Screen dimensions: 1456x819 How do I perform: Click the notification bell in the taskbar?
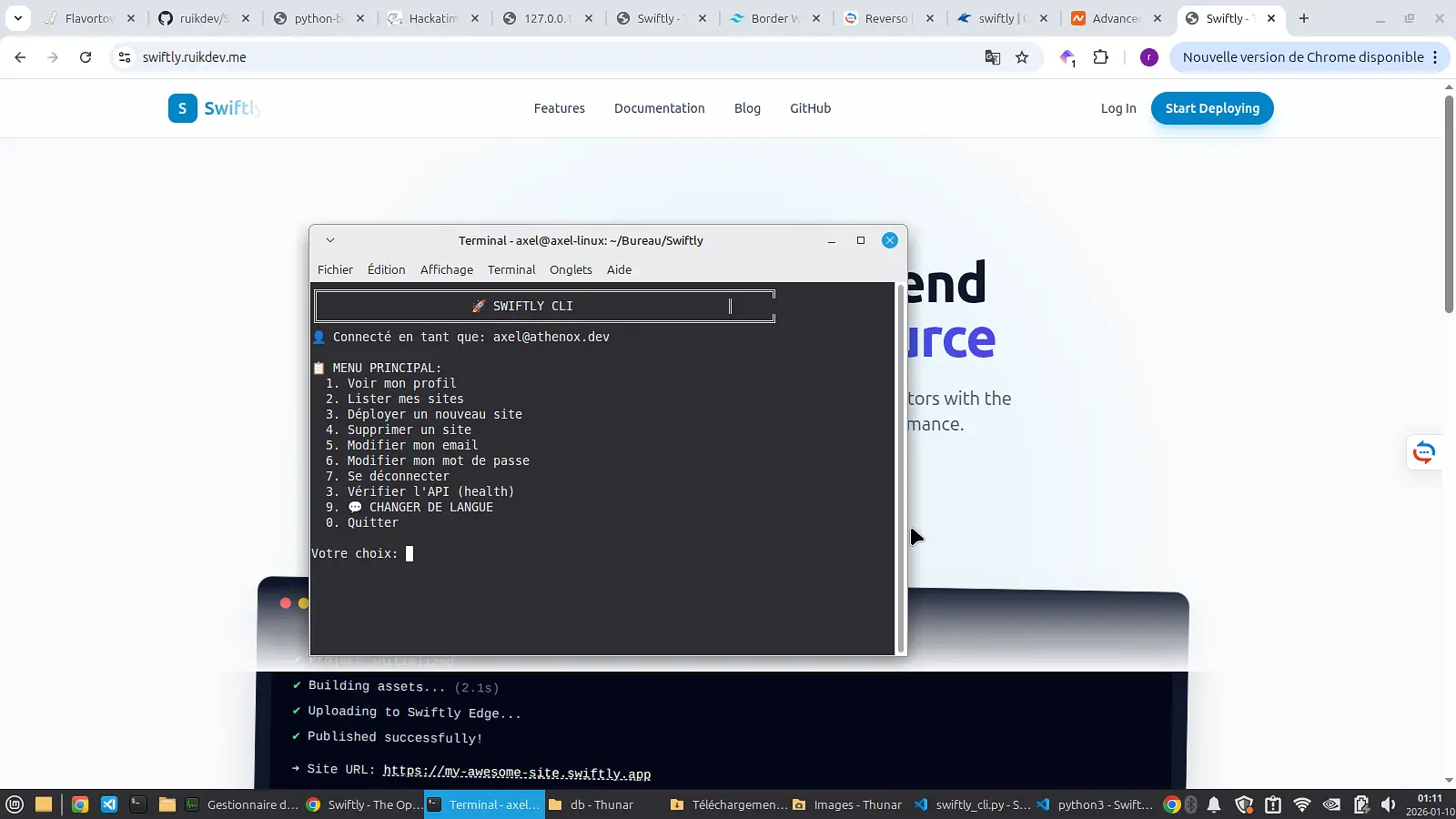coord(1214,804)
